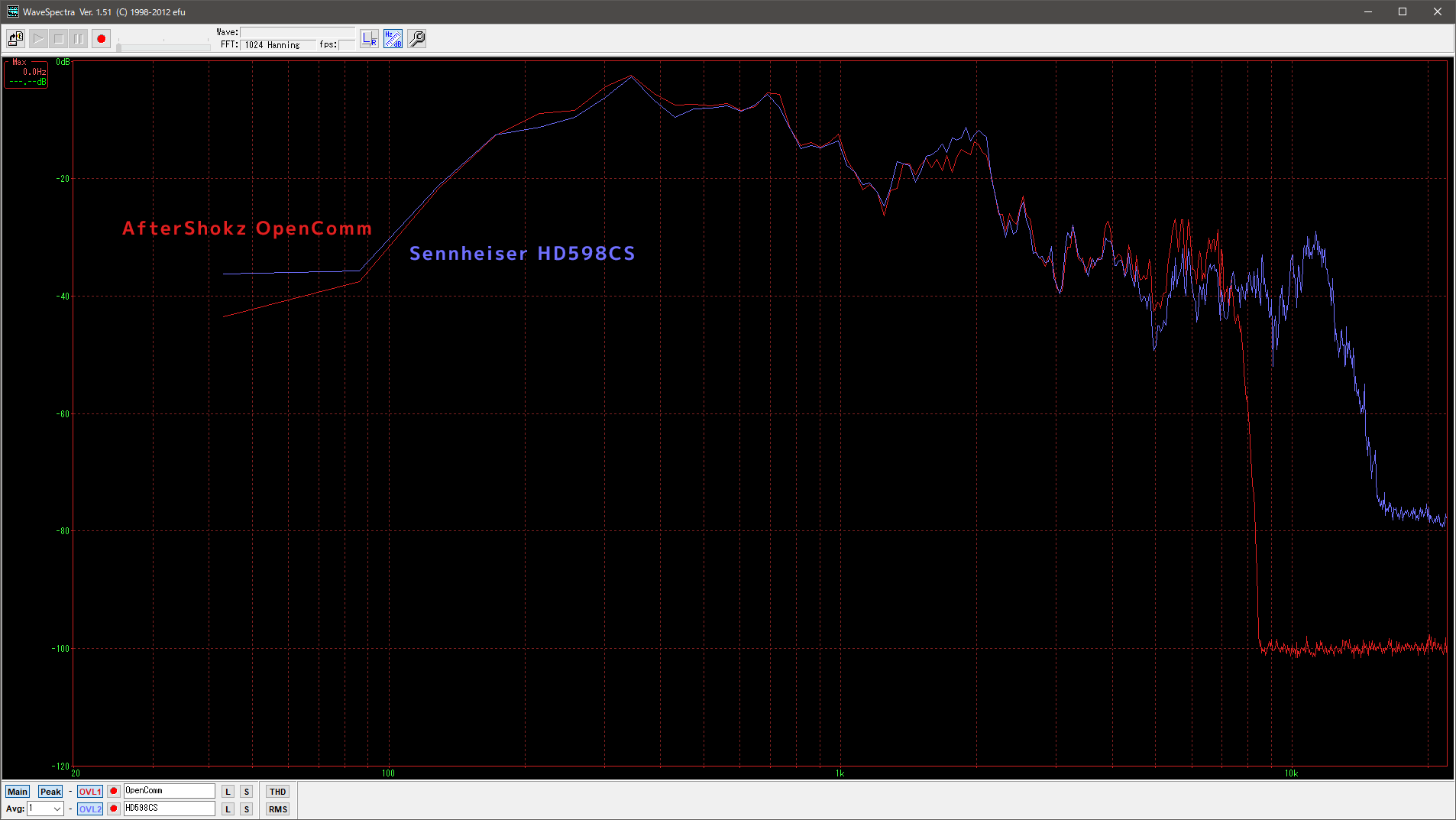Viewport: 1456px width, 820px height.
Task: Toggle the OVL1 overlay visibility
Action: [x=89, y=792]
